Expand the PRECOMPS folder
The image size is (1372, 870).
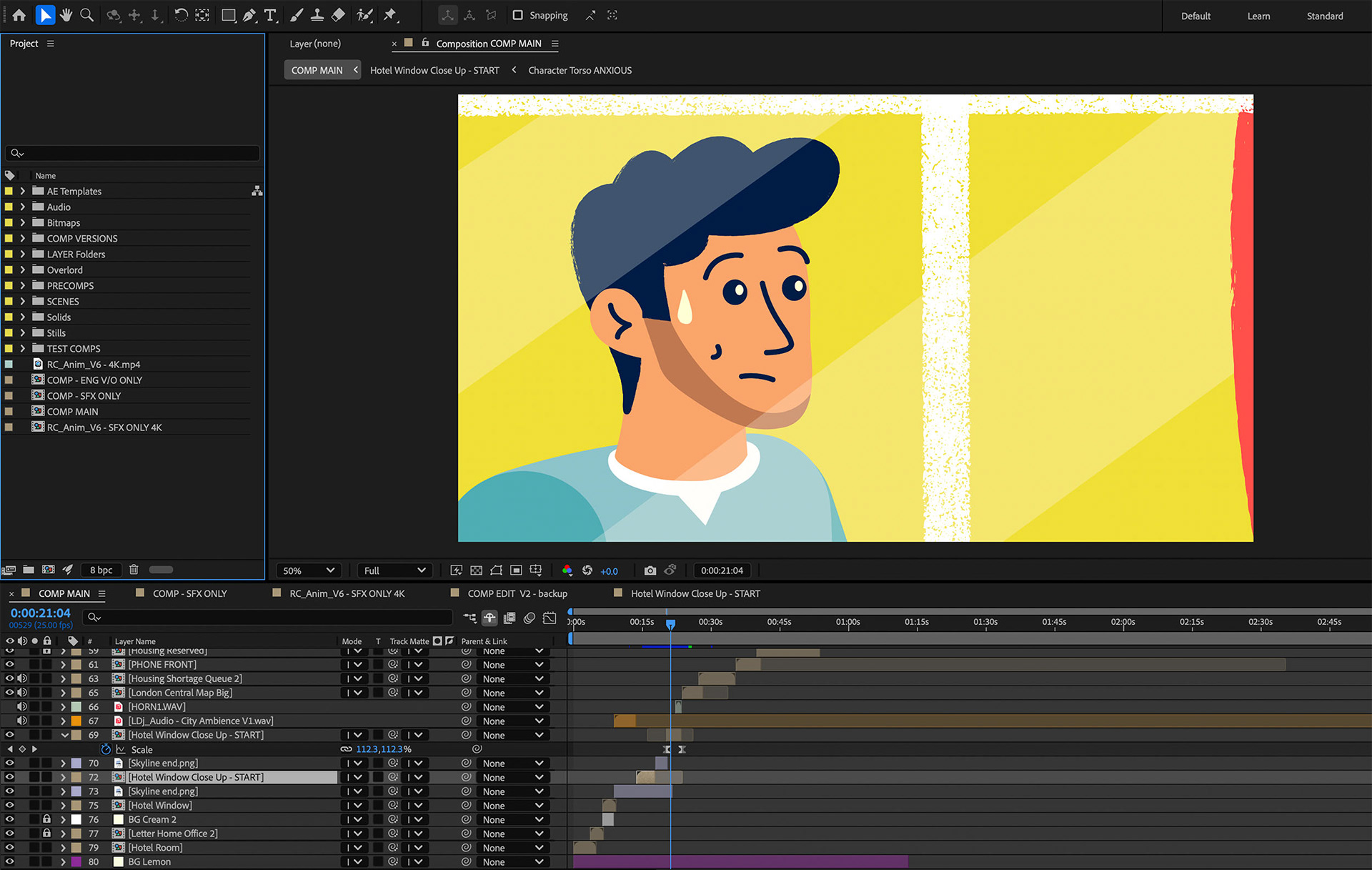tap(23, 285)
